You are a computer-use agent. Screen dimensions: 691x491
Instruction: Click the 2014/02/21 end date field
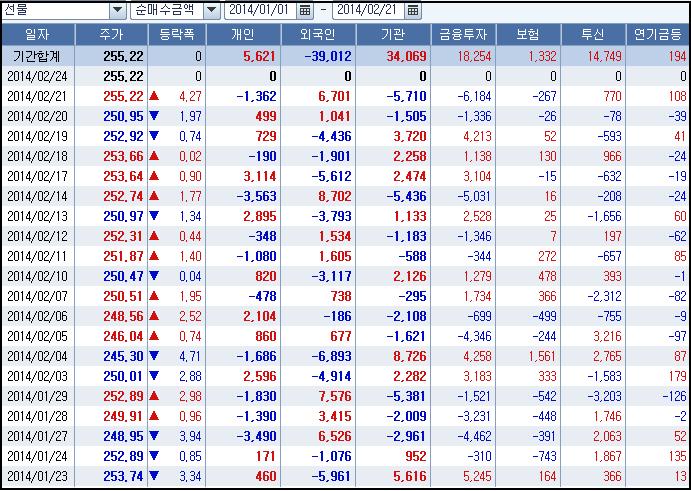coord(368,10)
